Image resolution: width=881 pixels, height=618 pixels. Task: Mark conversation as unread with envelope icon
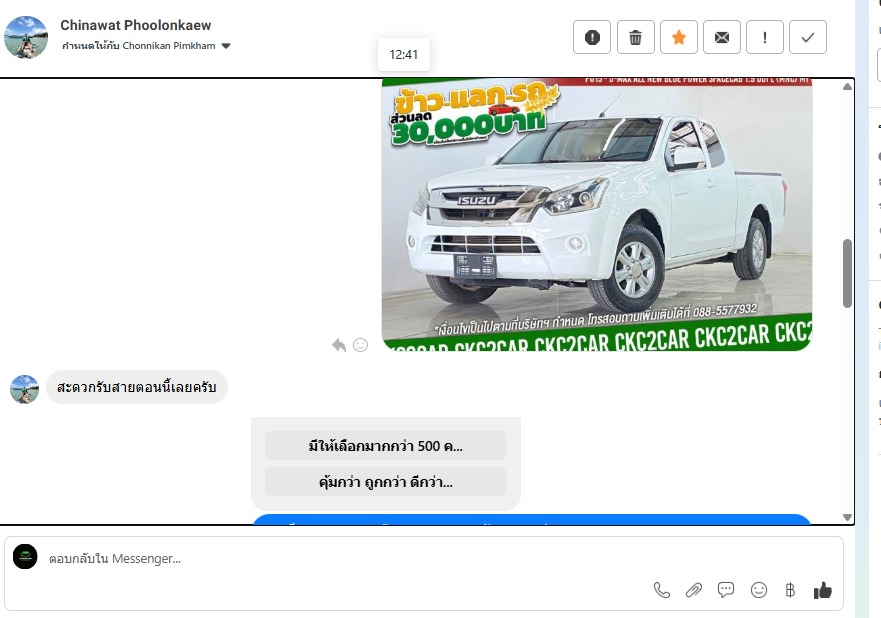721,37
